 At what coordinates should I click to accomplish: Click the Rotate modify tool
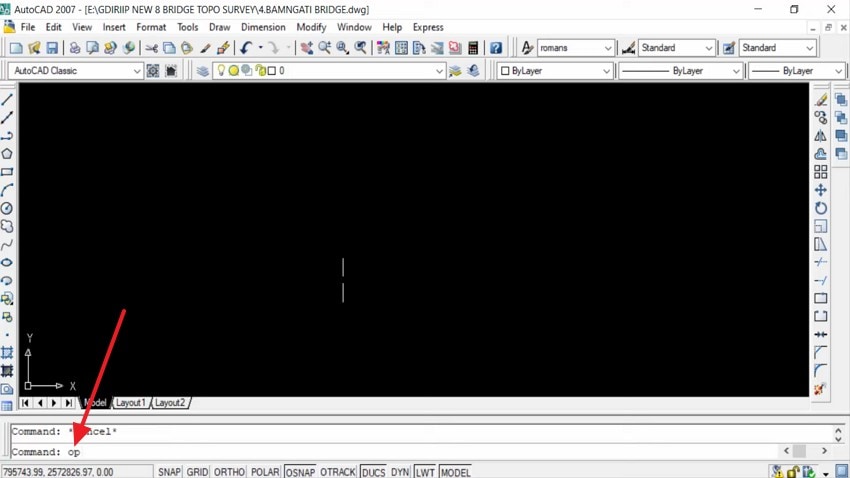pyautogui.click(x=821, y=208)
